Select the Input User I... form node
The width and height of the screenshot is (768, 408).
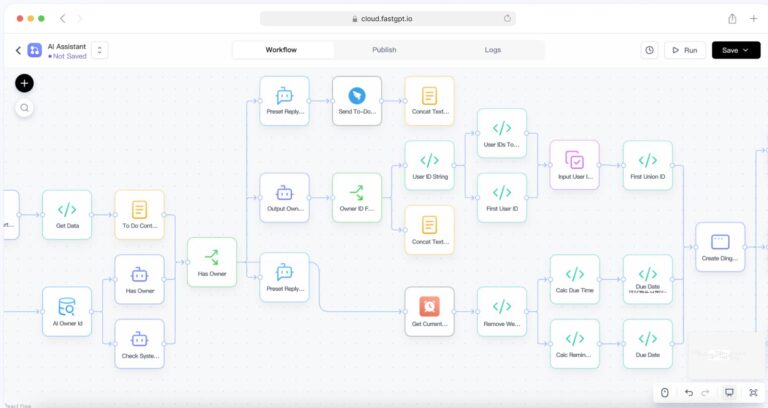575,166
